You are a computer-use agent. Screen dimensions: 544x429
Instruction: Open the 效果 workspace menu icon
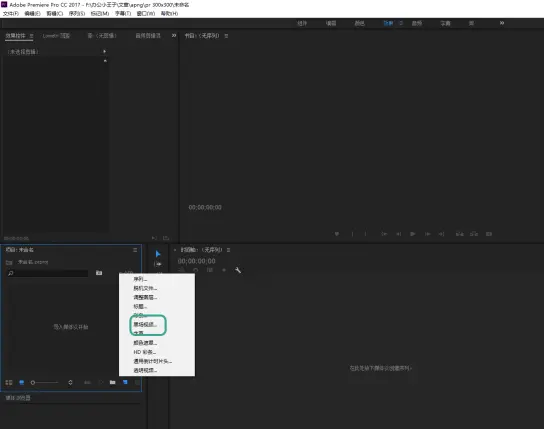[x=401, y=23]
